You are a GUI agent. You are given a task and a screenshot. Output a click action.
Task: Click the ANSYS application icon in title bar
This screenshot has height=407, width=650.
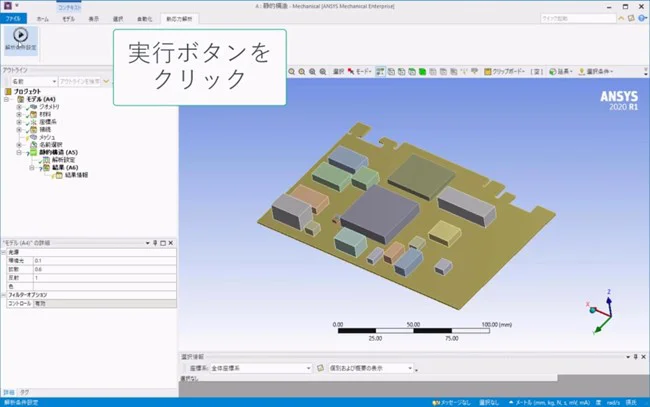7,6
